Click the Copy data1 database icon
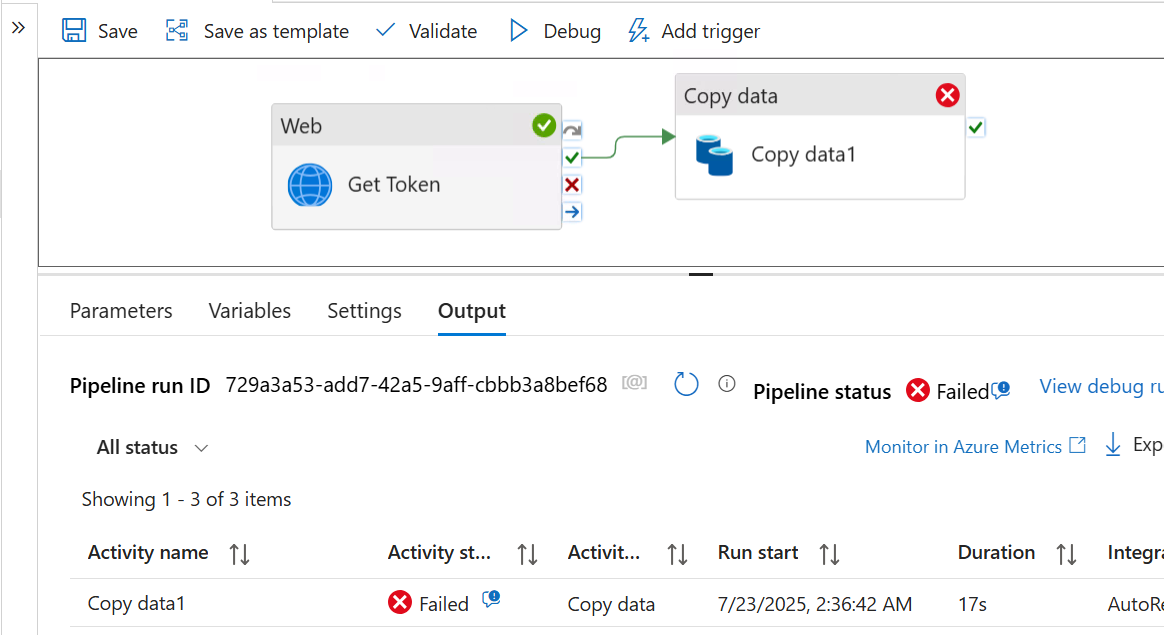This screenshot has width=1164, height=635. [714, 155]
